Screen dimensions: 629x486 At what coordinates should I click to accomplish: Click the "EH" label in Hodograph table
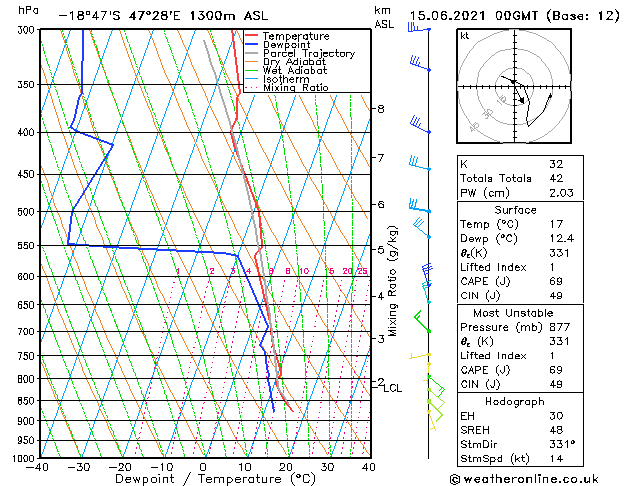pos(467,416)
